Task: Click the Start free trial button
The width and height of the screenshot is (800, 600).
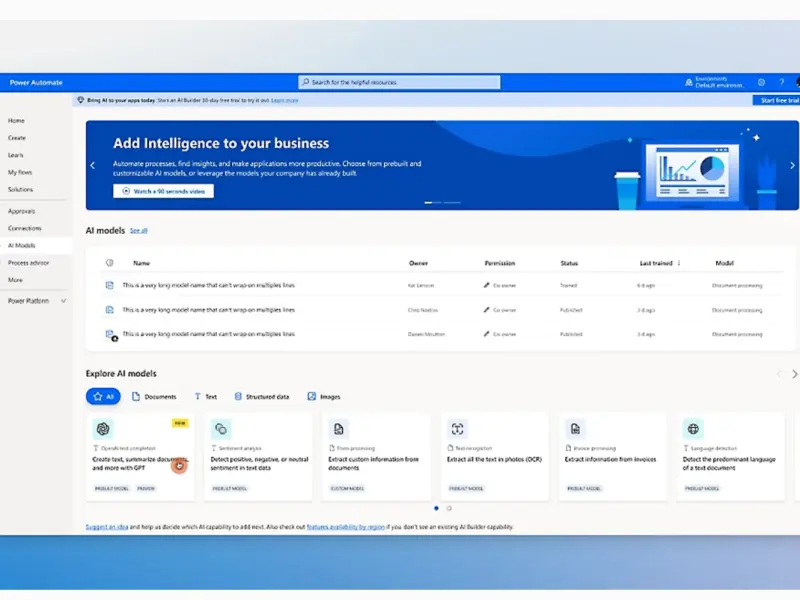Action: (x=778, y=100)
